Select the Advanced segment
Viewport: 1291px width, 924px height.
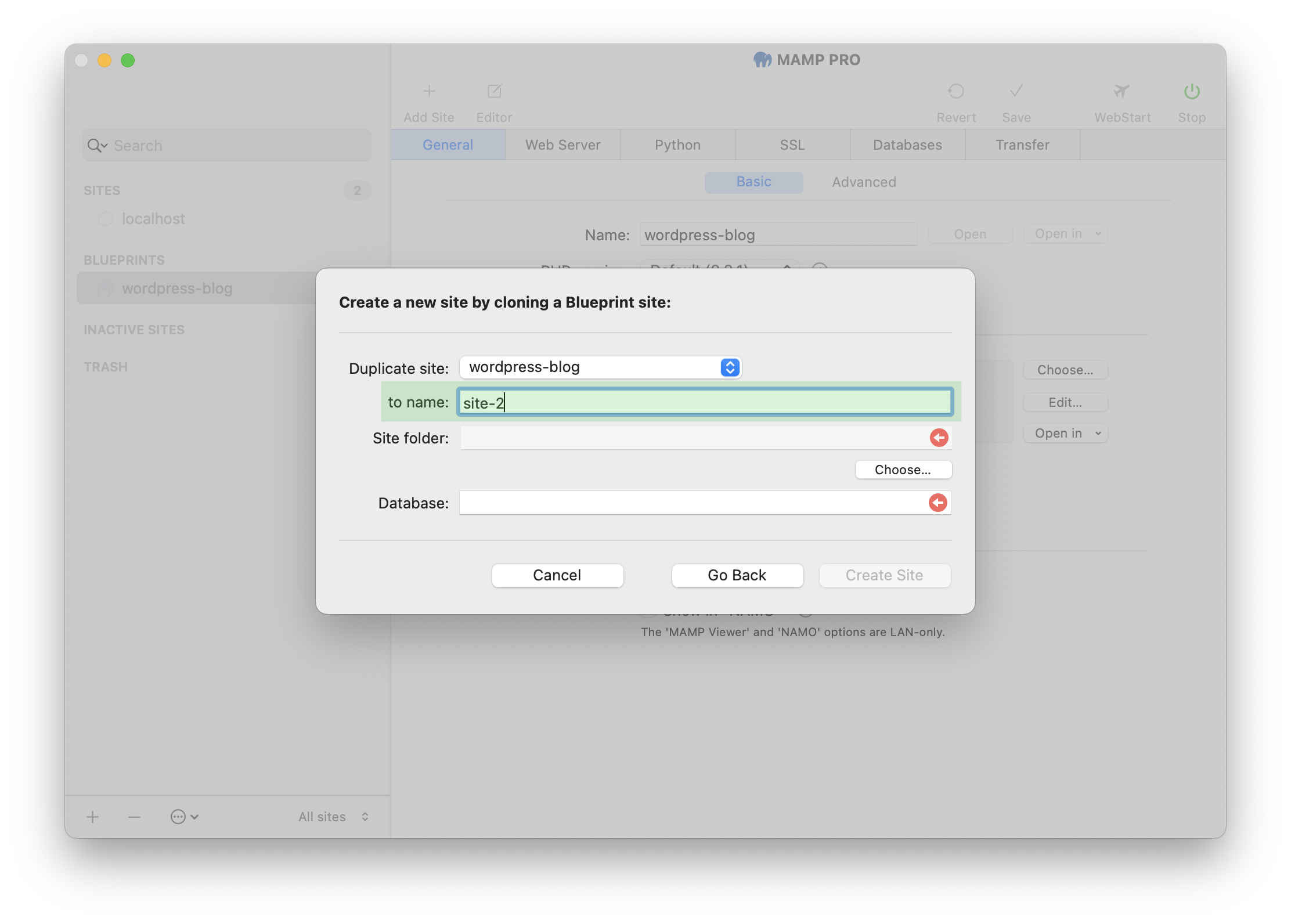864,182
